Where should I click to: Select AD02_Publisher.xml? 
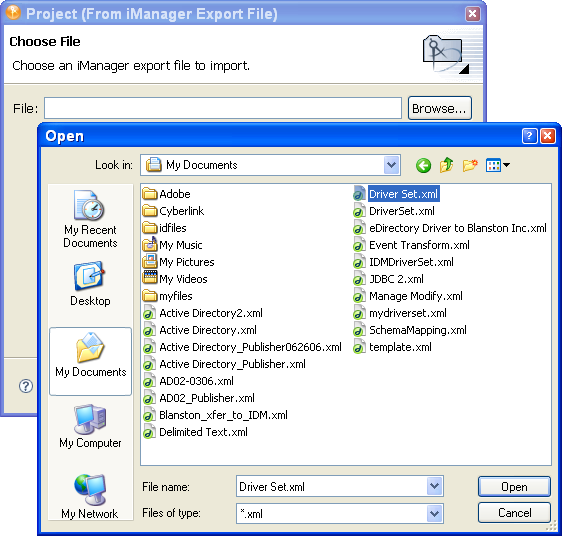pyautogui.click(x=199, y=398)
